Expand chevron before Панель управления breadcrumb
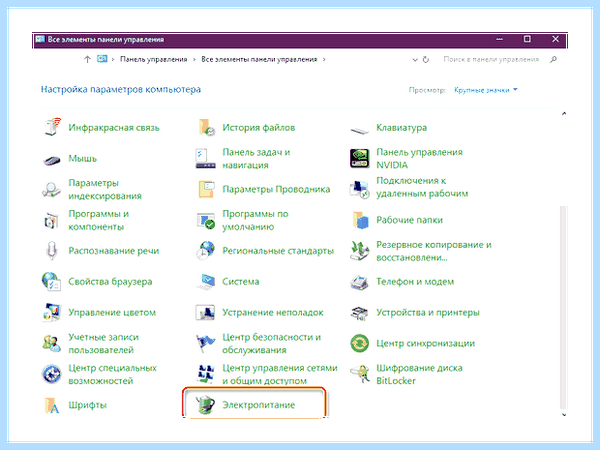The width and height of the screenshot is (600, 450). (x=113, y=59)
